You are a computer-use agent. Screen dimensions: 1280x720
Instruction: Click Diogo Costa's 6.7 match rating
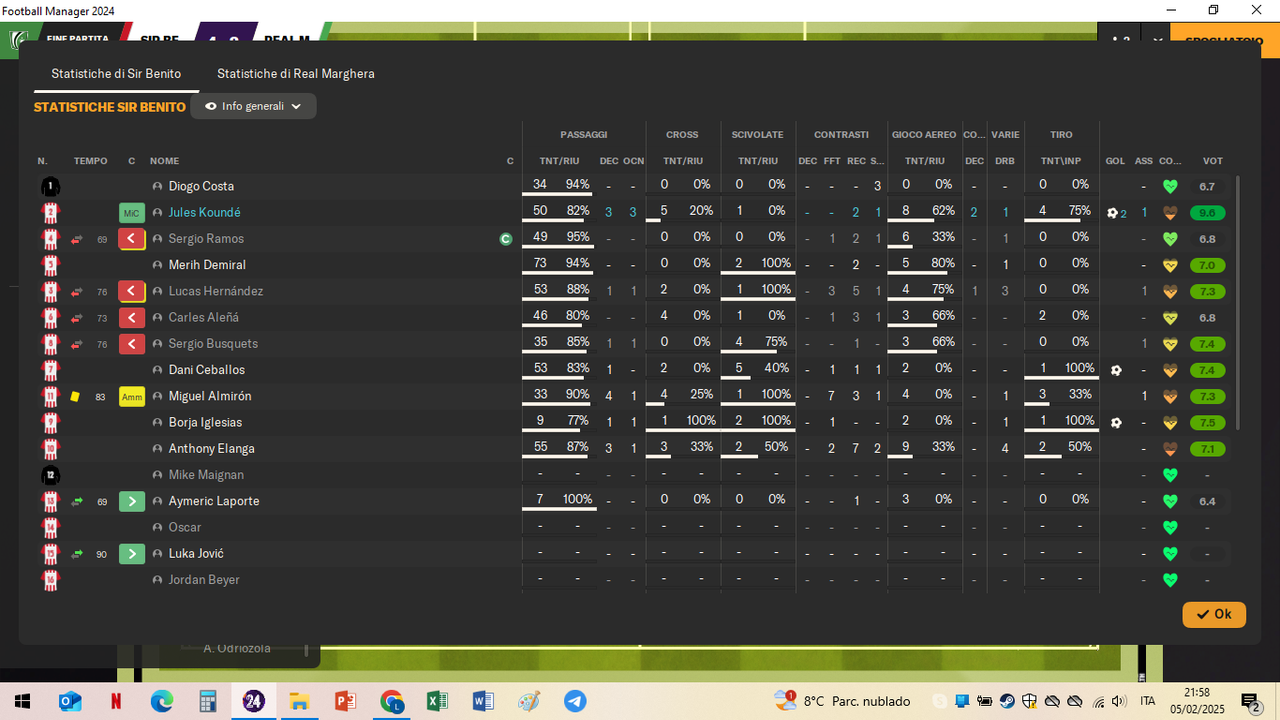(x=1207, y=186)
